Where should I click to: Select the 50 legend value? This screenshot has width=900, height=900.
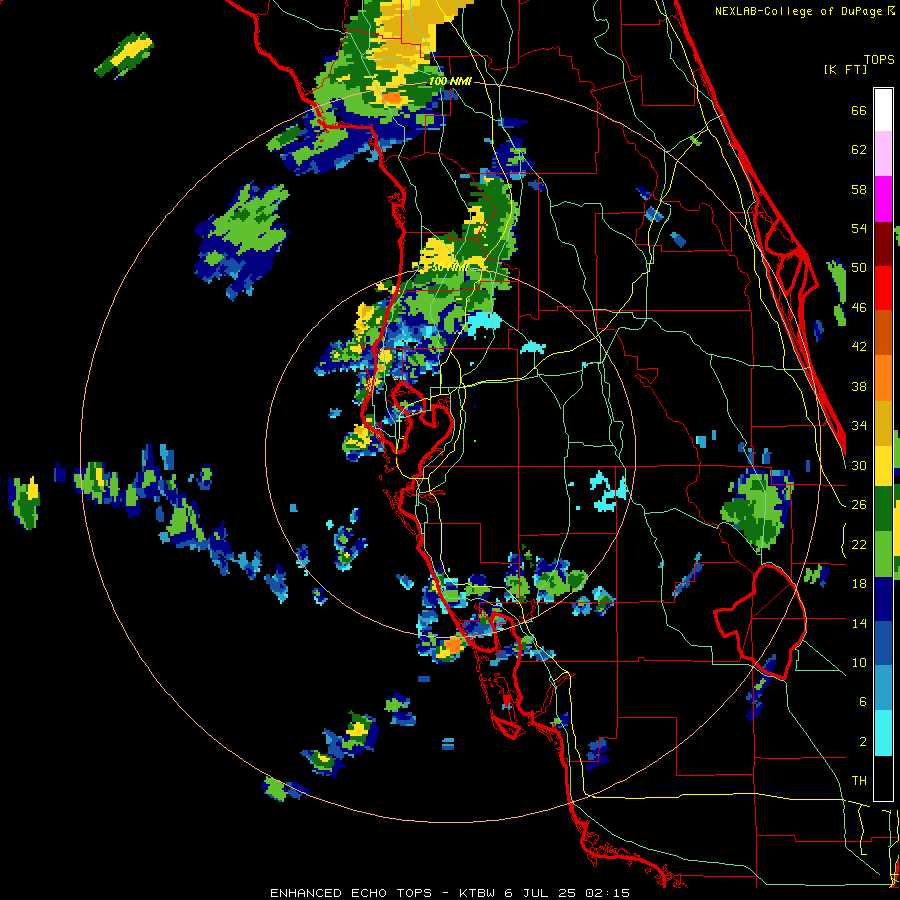859,268
